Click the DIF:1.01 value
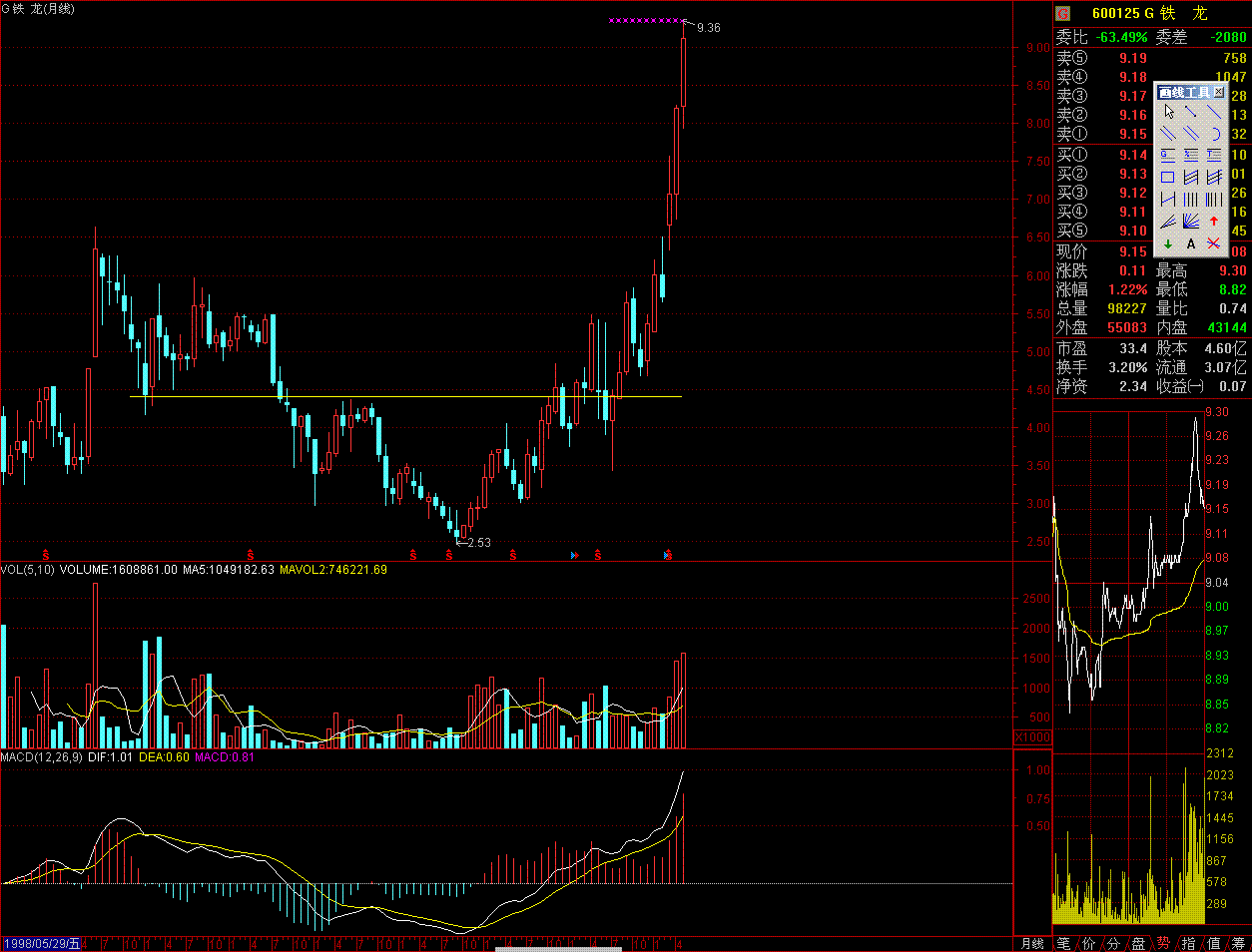This screenshot has height=952, width=1252. [111, 757]
